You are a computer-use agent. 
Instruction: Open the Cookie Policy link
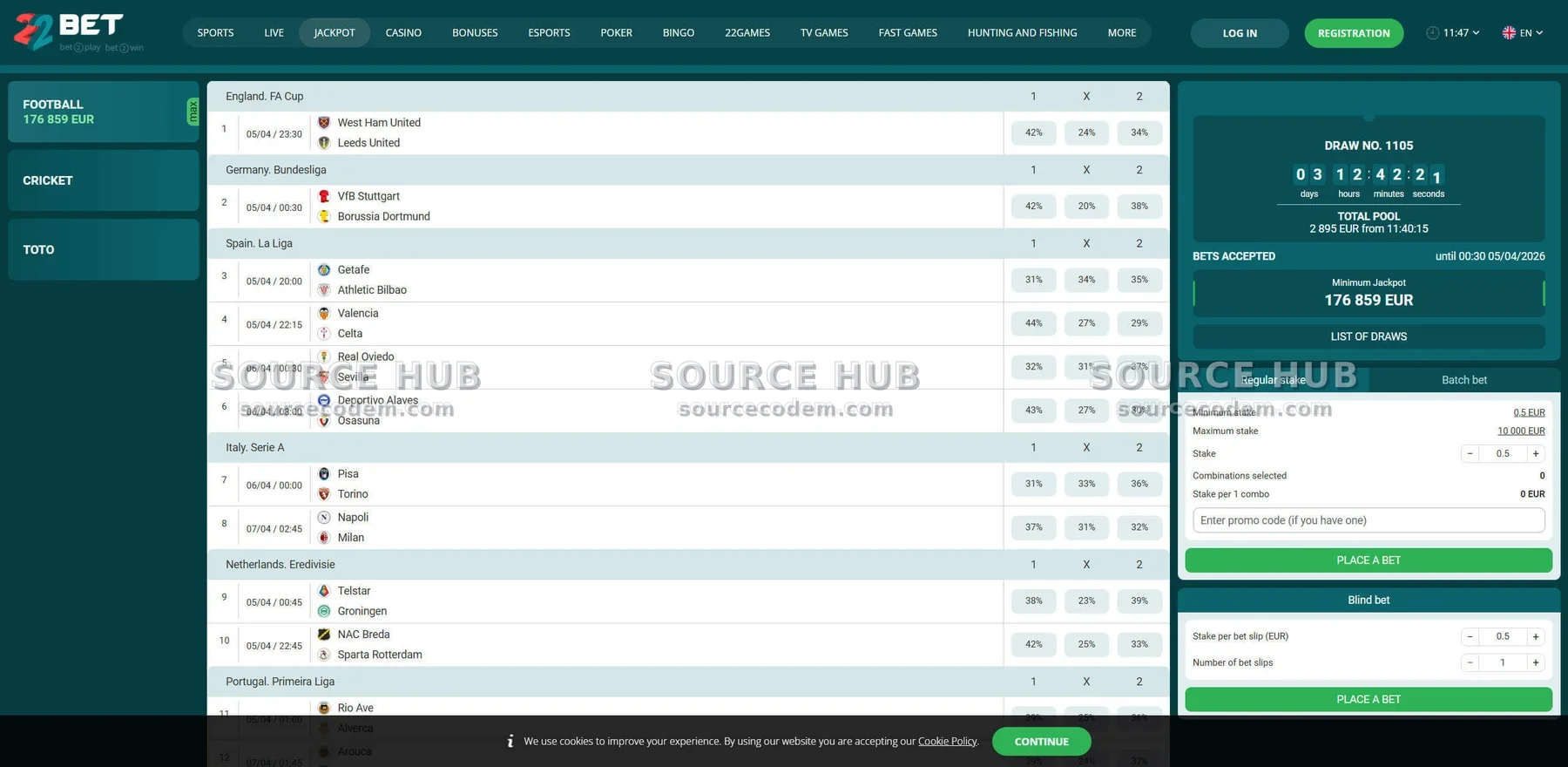pos(947,741)
